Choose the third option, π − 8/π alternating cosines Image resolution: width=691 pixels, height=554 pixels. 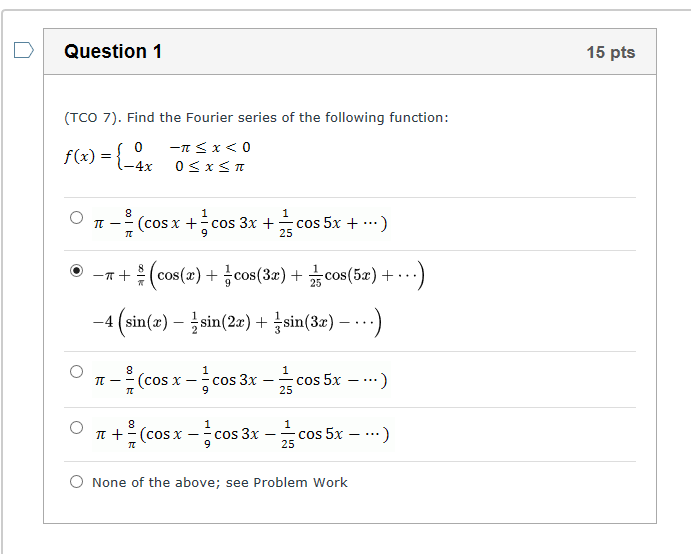pos(76,372)
